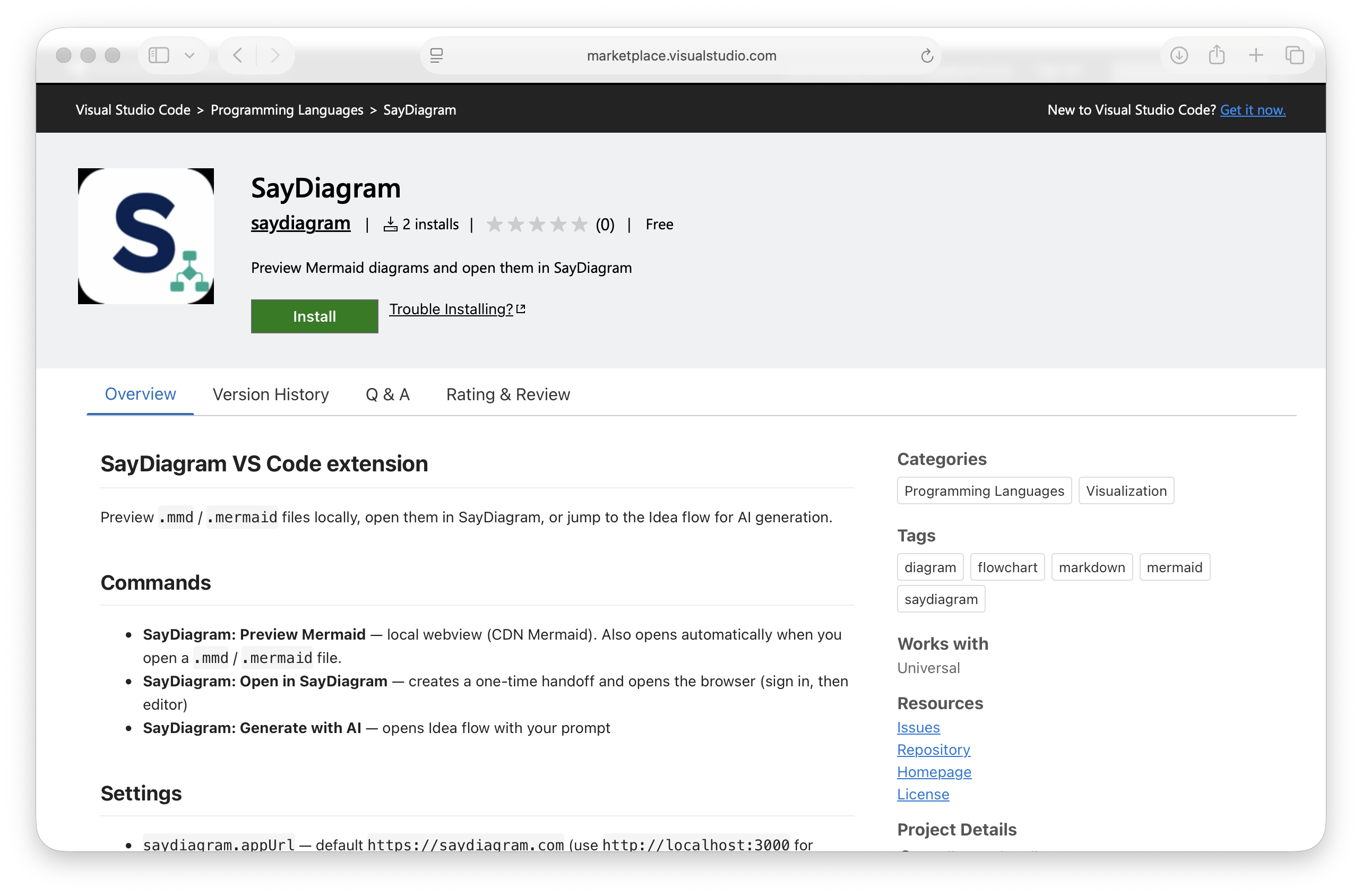Open the Share icon in Safari toolbar
The height and width of the screenshot is (896, 1362).
point(1217,55)
